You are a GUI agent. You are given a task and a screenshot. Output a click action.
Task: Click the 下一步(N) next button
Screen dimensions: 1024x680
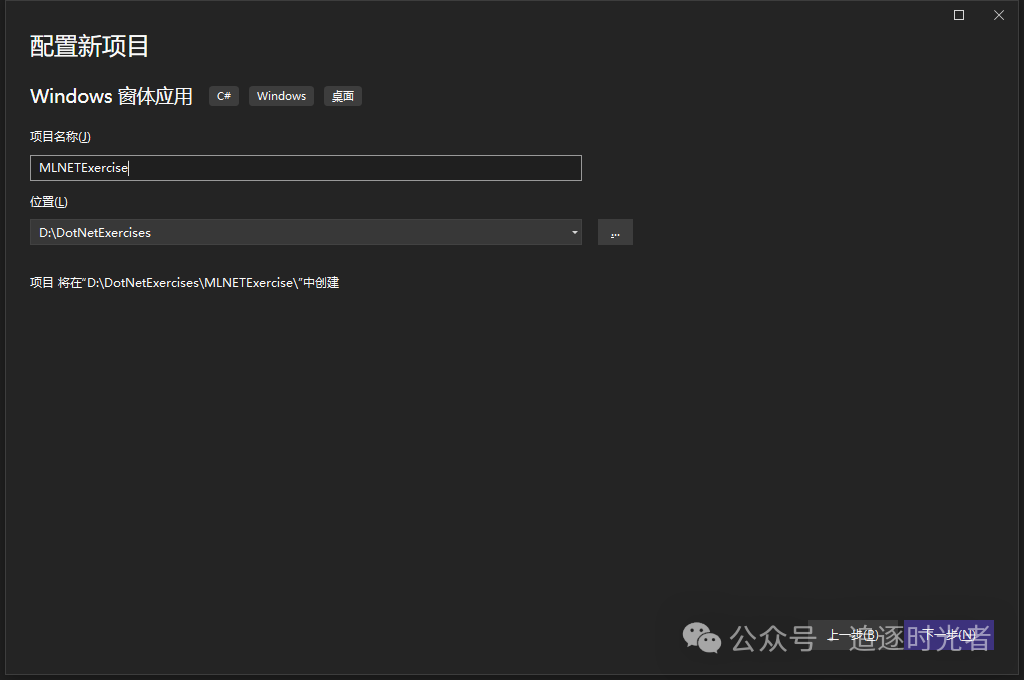click(948, 635)
